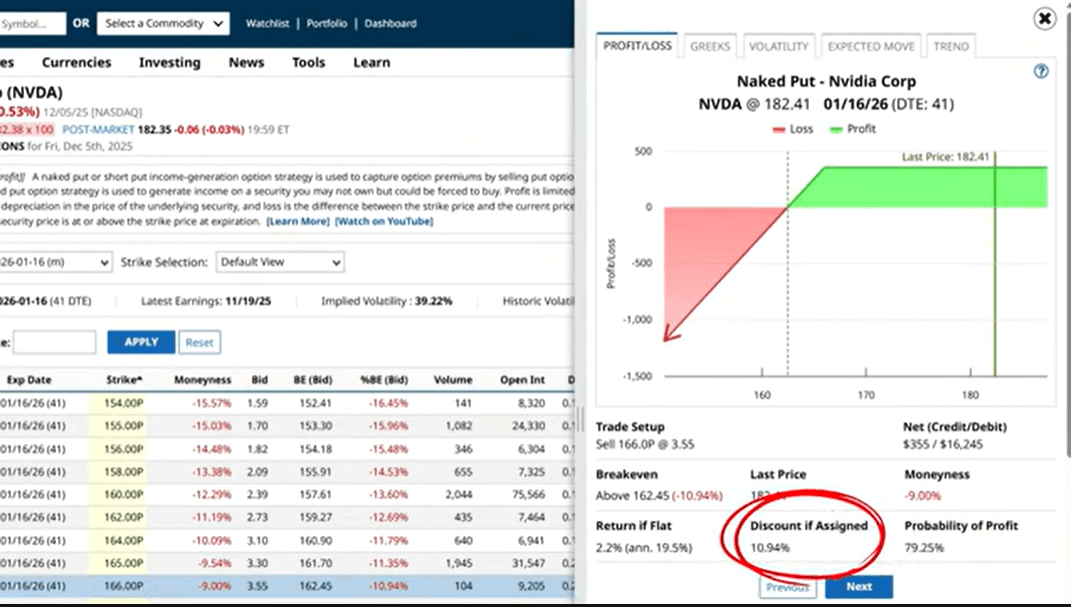Viewport: 1071px width, 607px height.
Task: Click the APPLY button
Action: coord(140,341)
